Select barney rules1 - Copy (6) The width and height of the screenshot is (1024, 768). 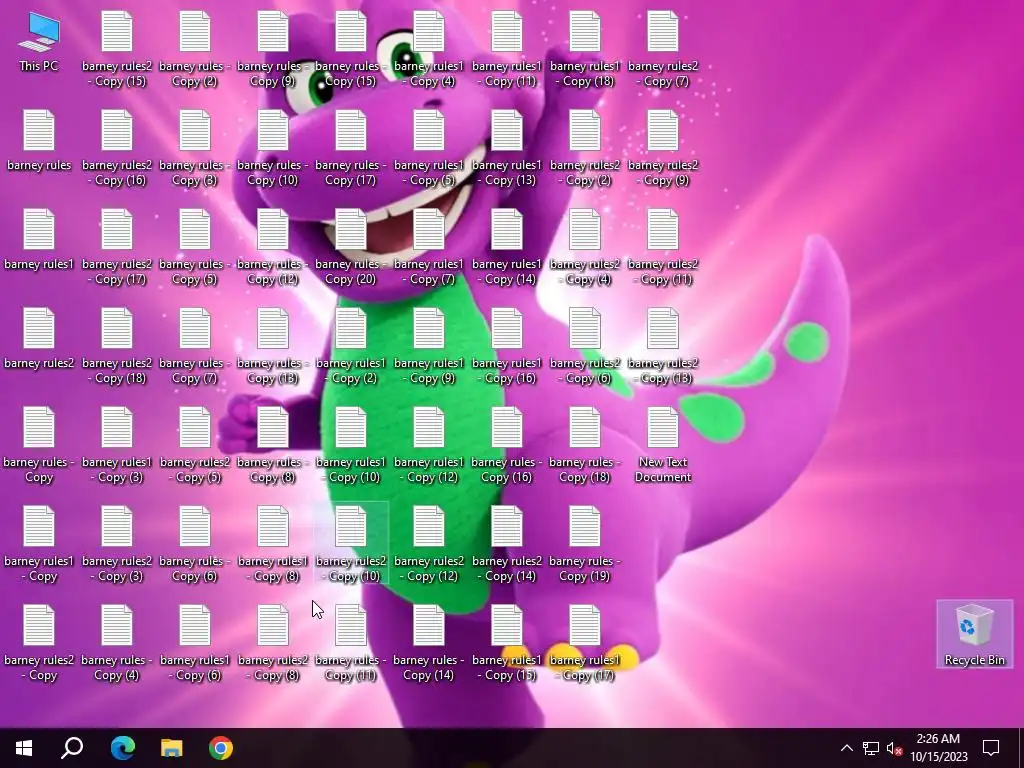click(x=195, y=643)
